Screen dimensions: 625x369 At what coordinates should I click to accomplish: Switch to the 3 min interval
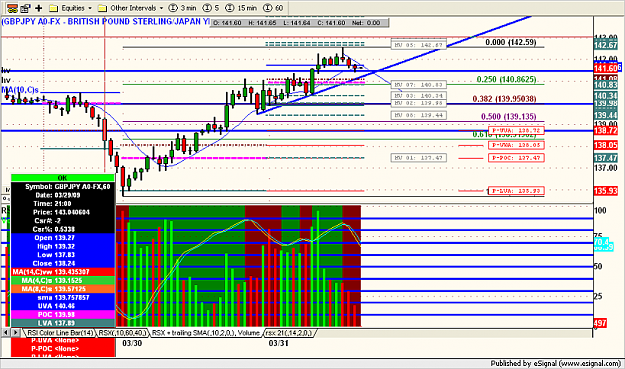tap(182, 8)
